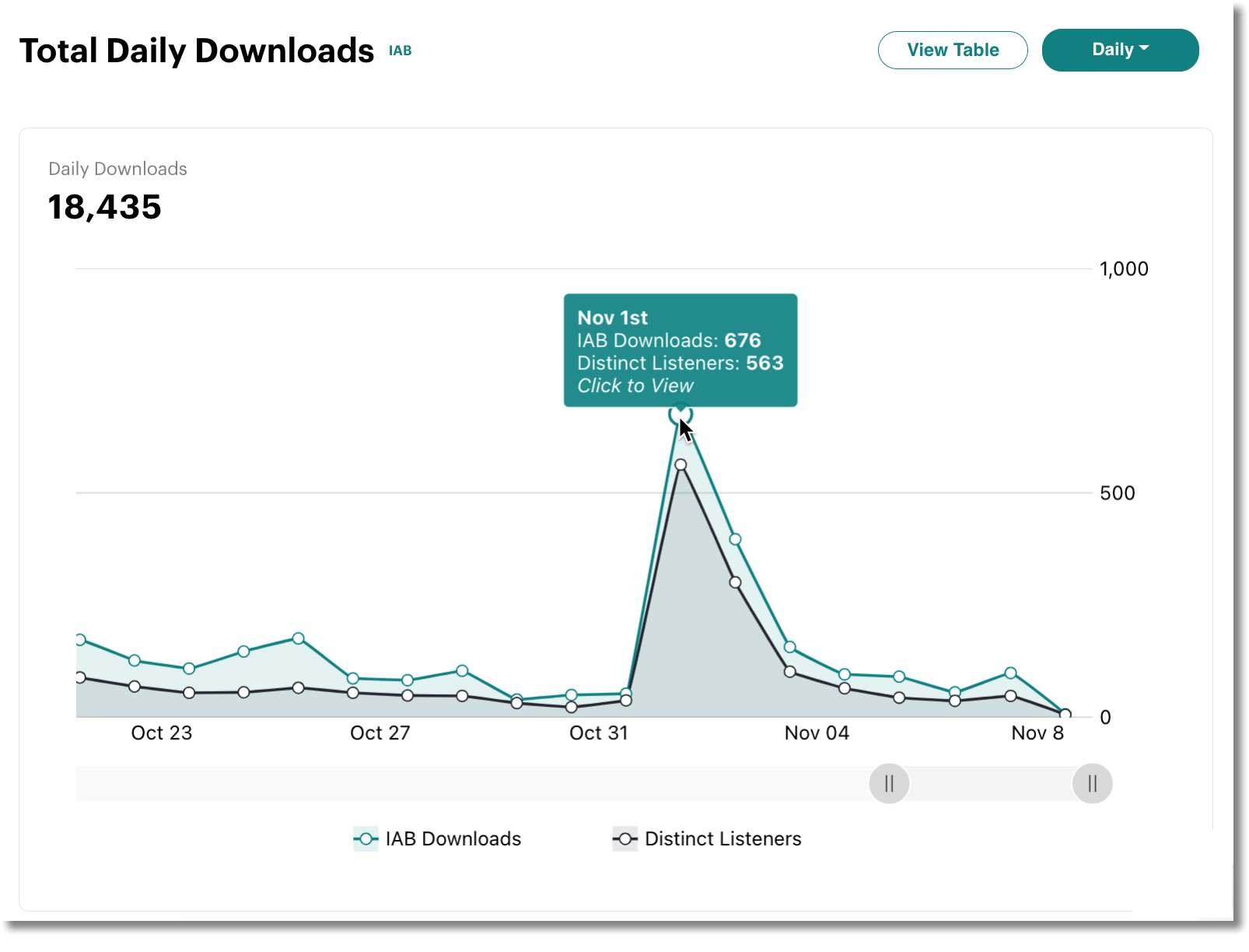Click the '500' y-axis label

pyautogui.click(x=1118, y=493)
